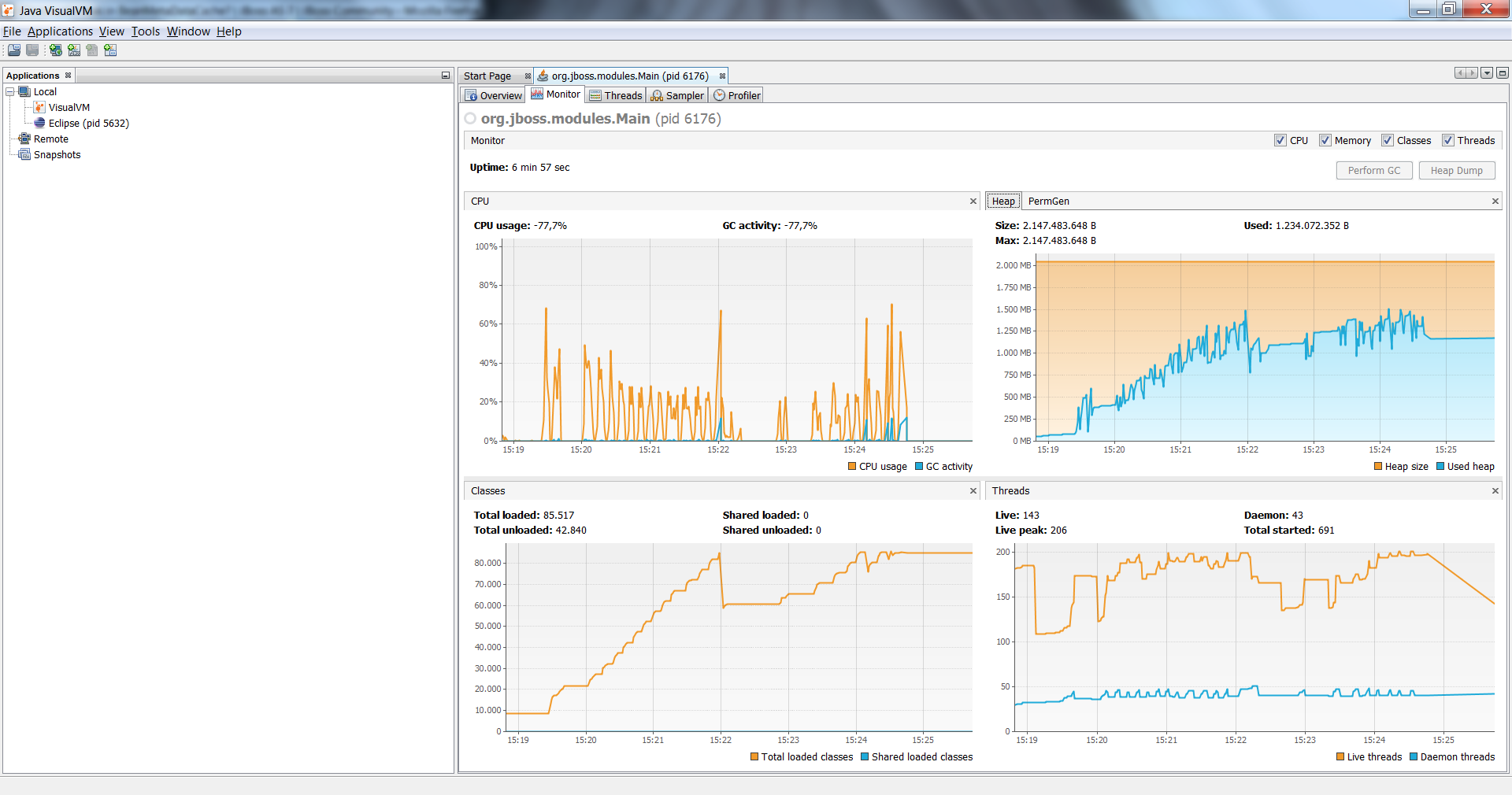Click the VisualVM application icon in tree
The height and width of the screenshot is (795, 1512).
tap(39, 108)
